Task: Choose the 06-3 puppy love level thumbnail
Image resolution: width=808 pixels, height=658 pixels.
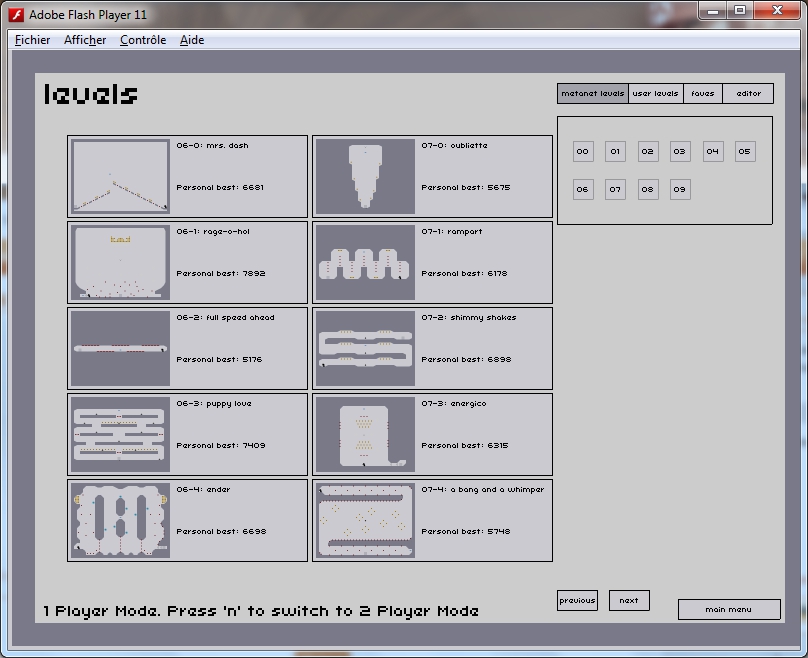Action: pos(120,435)
